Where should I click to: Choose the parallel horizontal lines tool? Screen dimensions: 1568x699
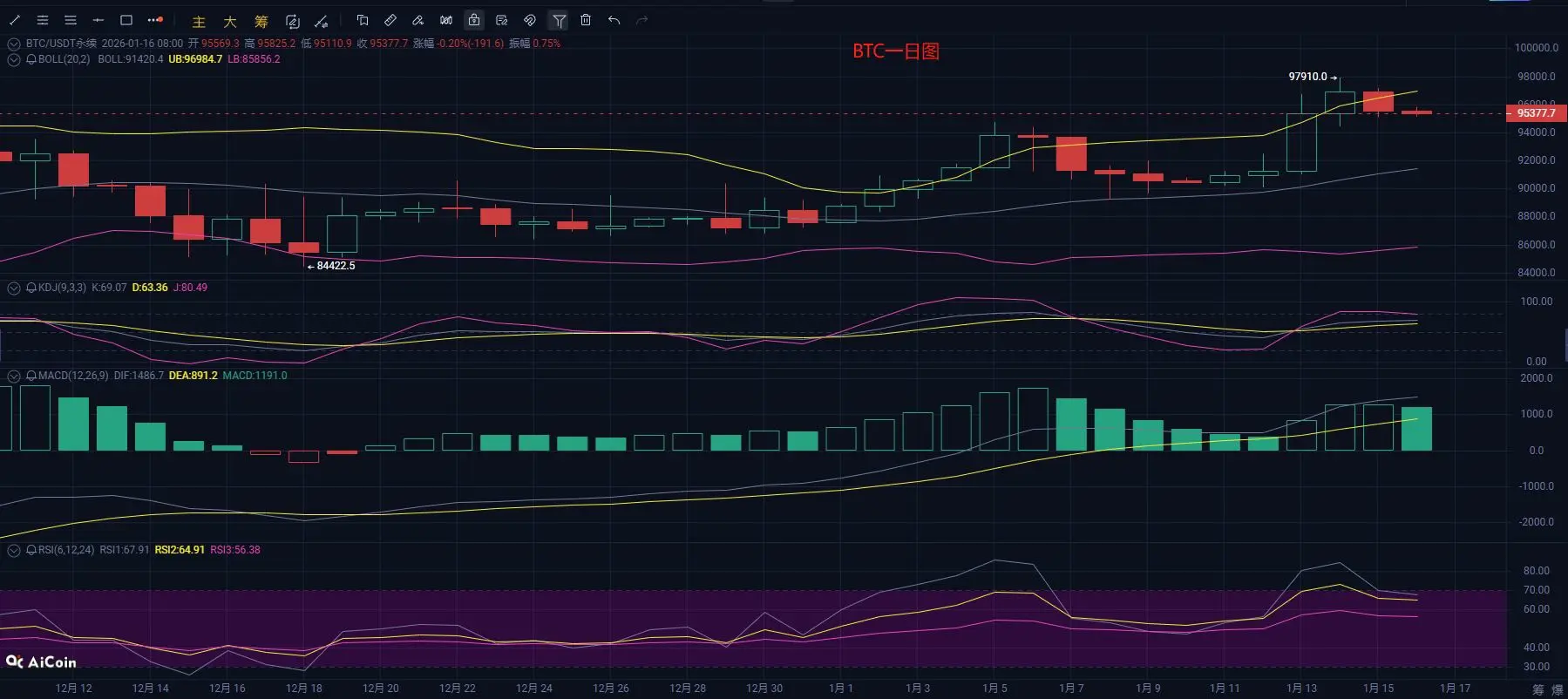click(x=71, y=20)
